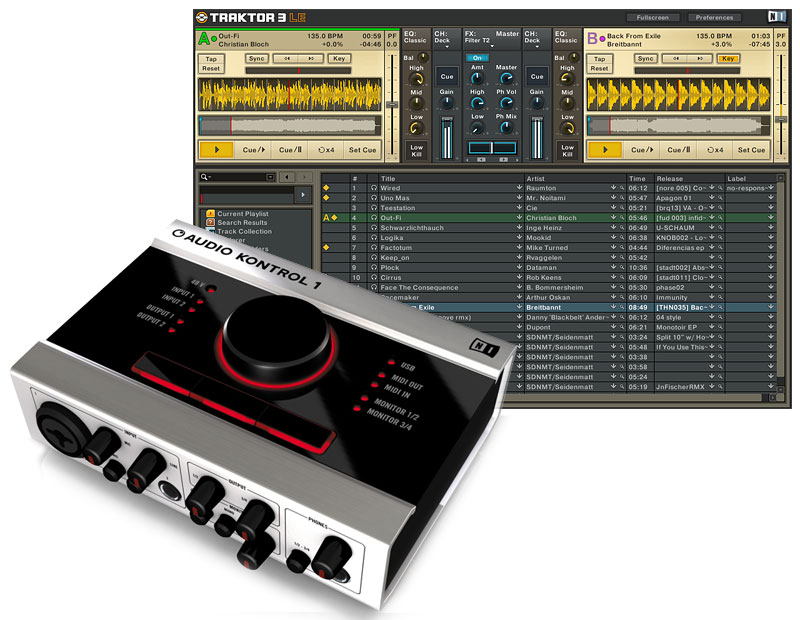Screen dimensions: 800x620
Task: Click Deck B Cue/Pause button
Action: pos(679,150)
